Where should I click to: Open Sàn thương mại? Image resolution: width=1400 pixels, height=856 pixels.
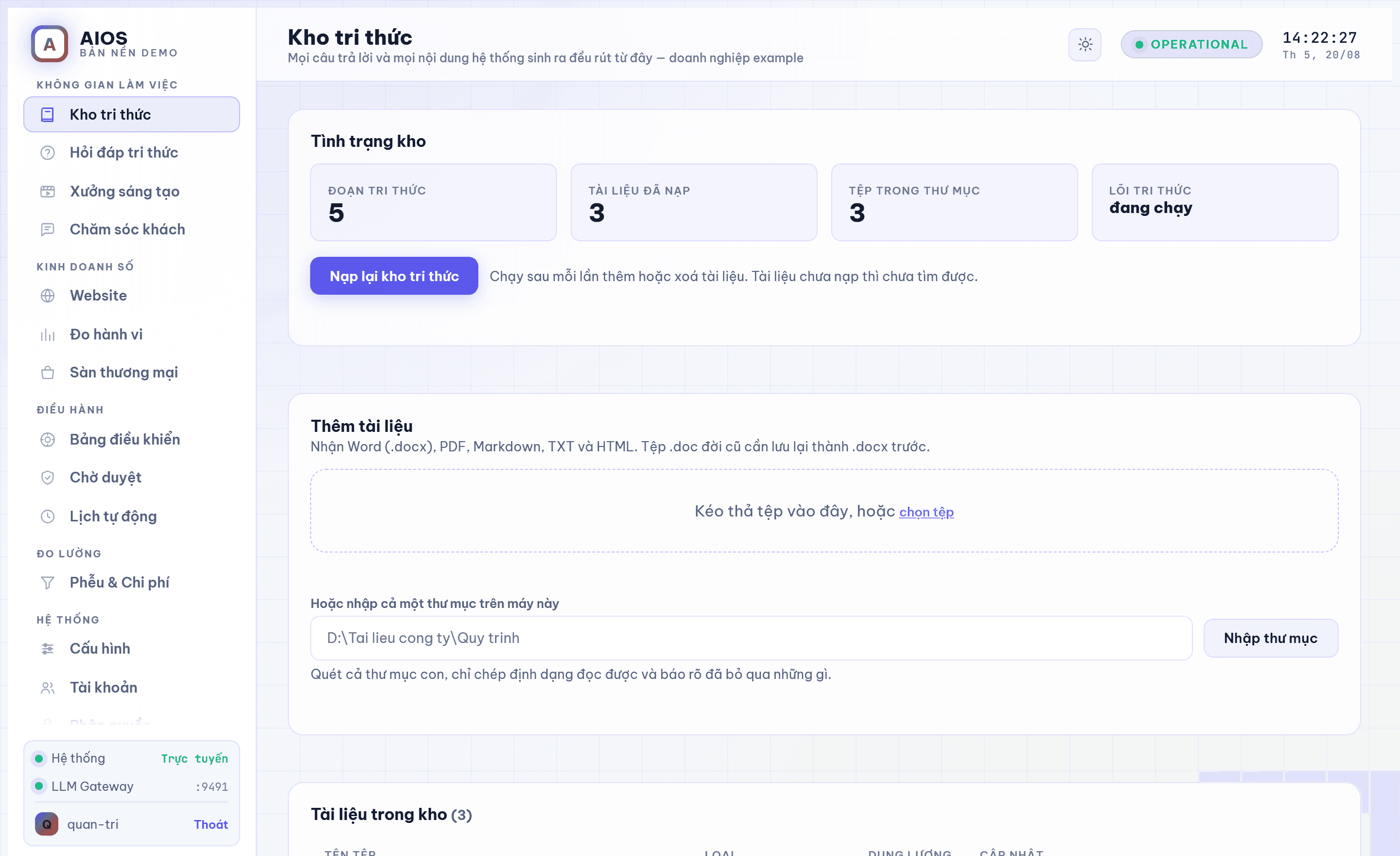132,372
